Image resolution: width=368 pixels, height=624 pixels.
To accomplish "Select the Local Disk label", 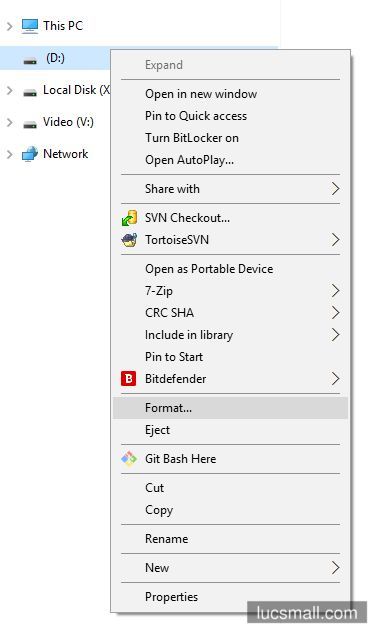I will 76,90.
